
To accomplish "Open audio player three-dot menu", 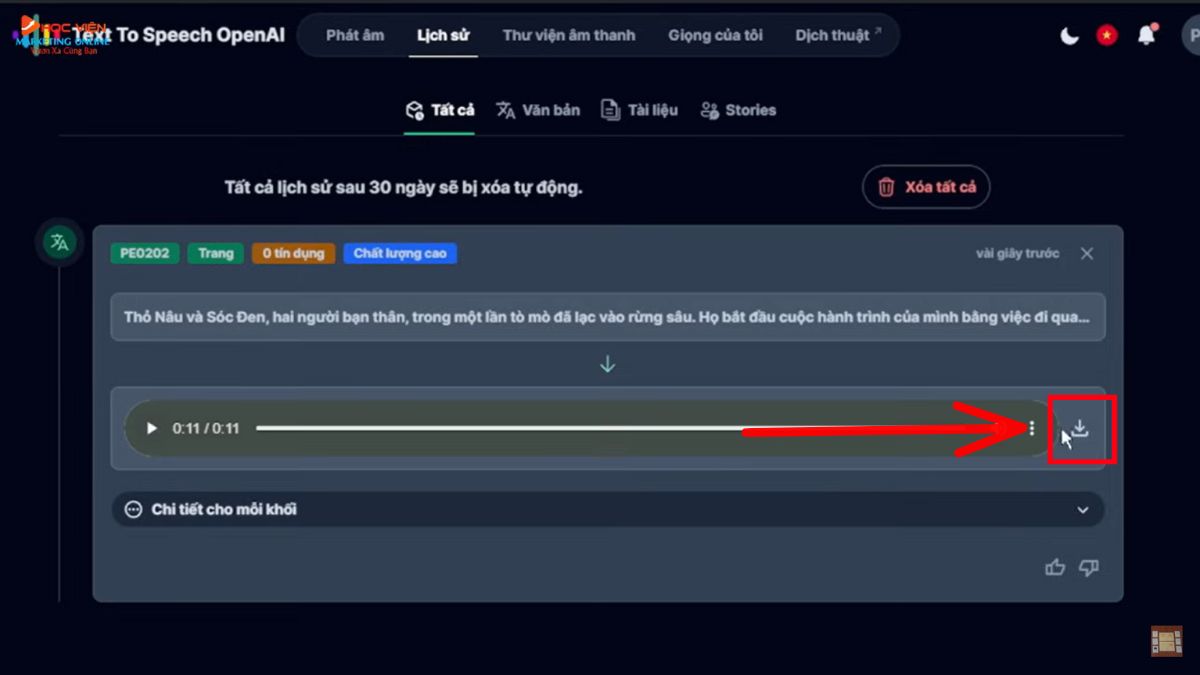I will (x=1032, y=428).
